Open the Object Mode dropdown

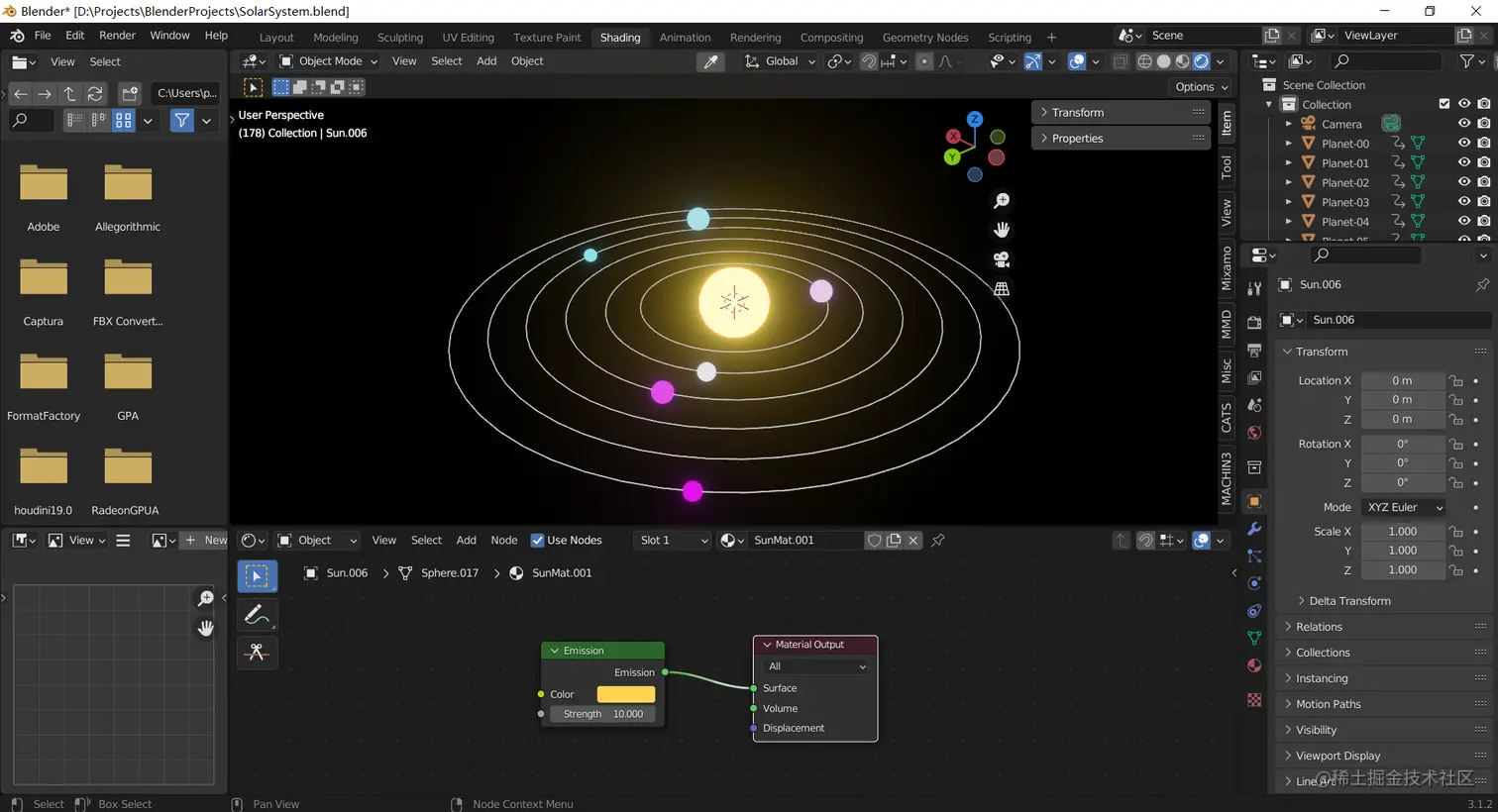328,61
